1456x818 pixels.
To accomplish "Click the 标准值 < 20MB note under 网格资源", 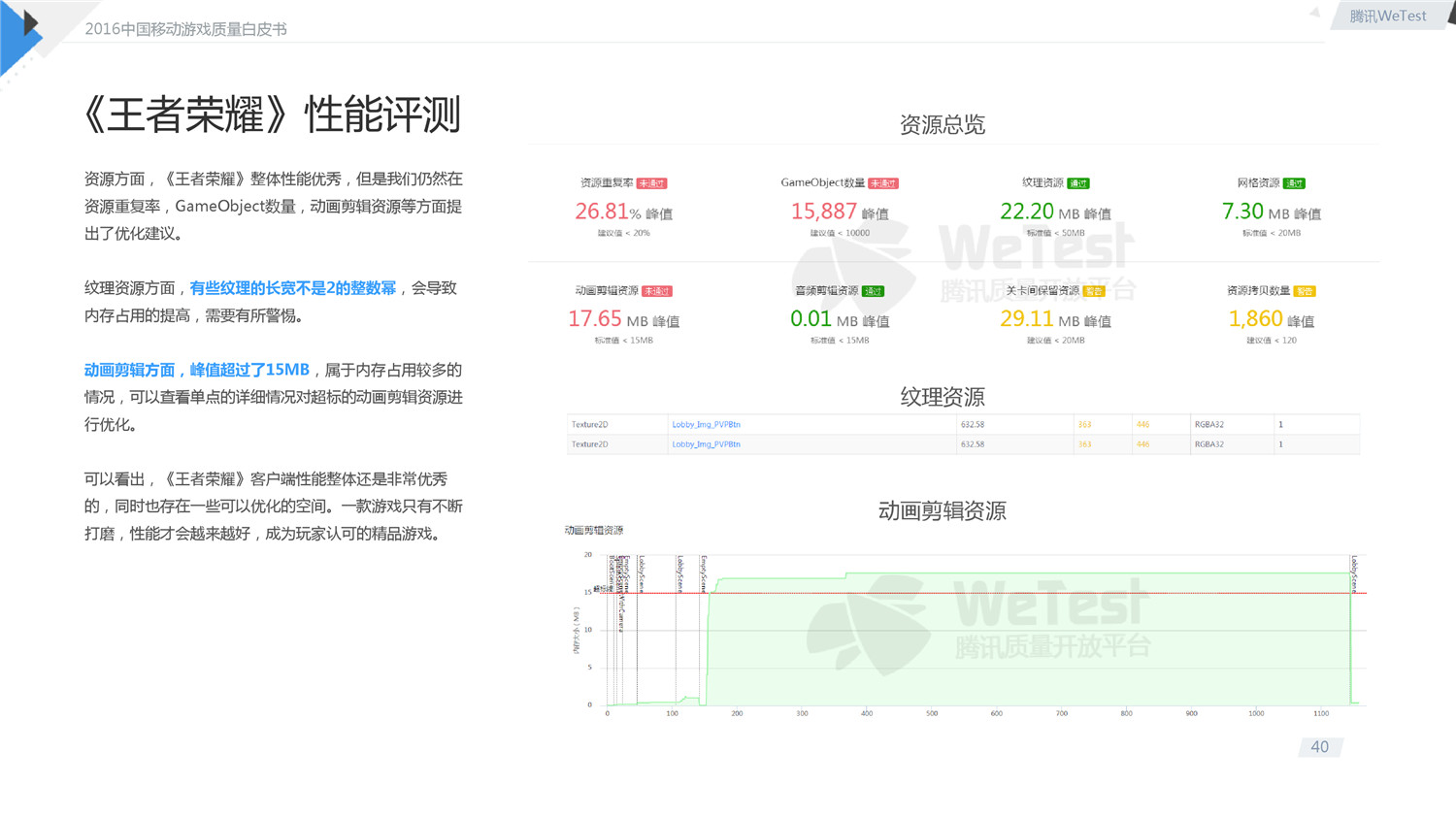I will 1271,233.
